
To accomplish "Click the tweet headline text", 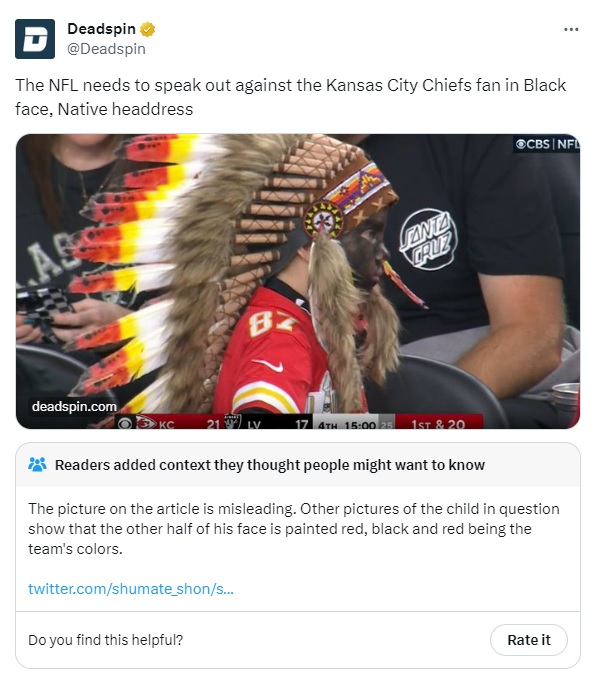I will (290, 97).
